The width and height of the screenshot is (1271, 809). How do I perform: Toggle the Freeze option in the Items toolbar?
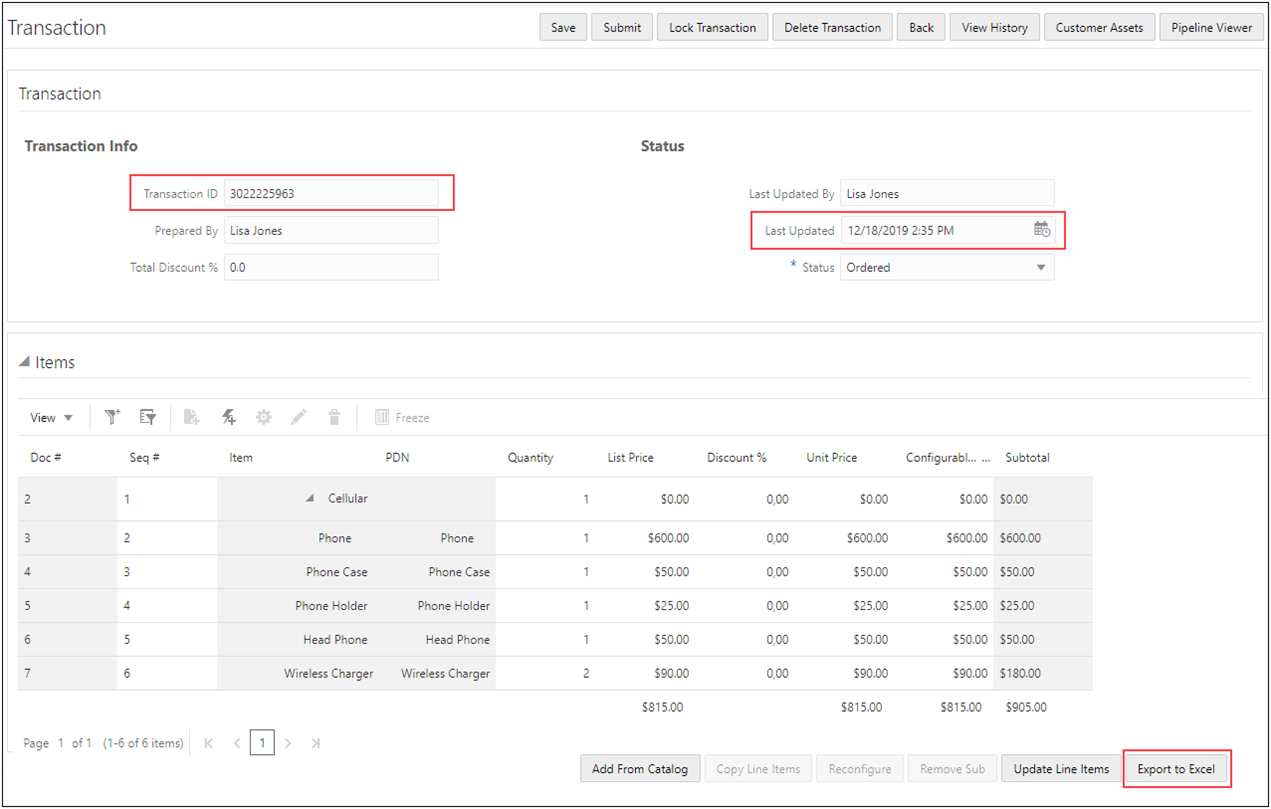click(402, 417)
